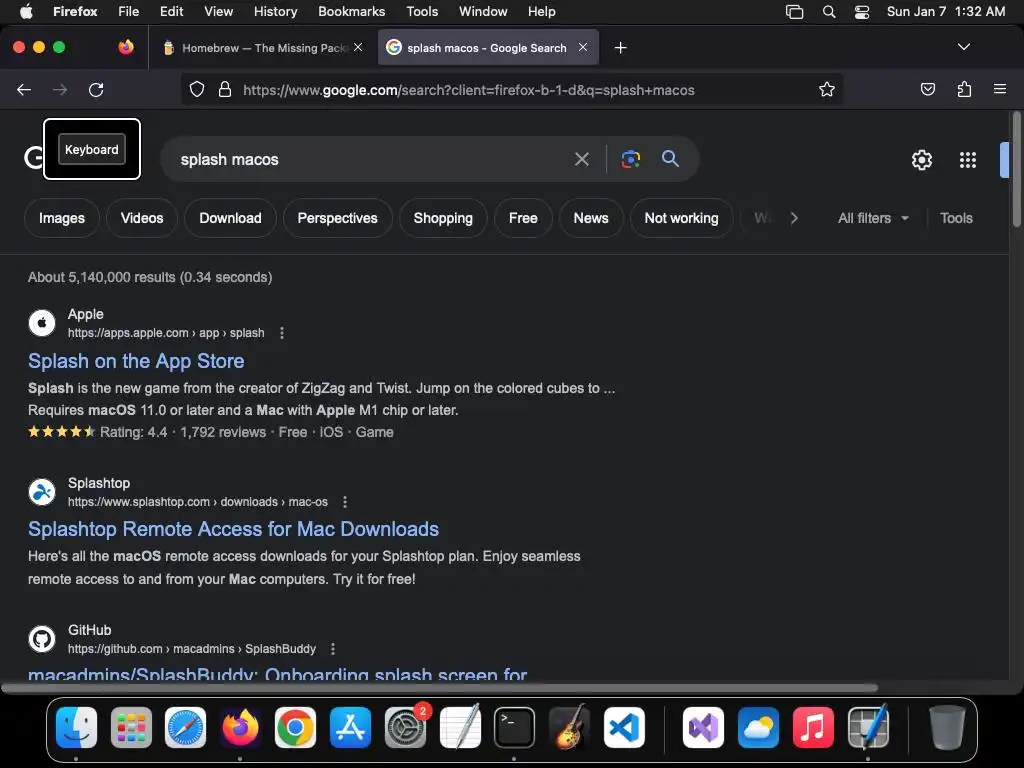Launch GarageBand from the Dock
The image size is (1024, 768).
569,728
